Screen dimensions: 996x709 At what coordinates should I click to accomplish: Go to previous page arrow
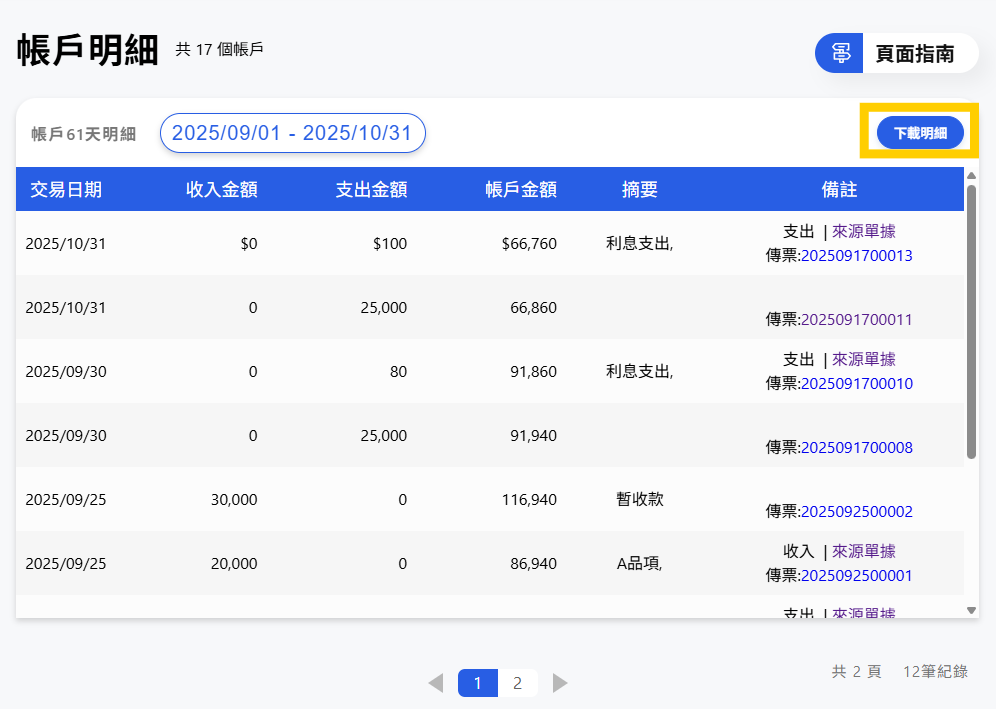436,683
